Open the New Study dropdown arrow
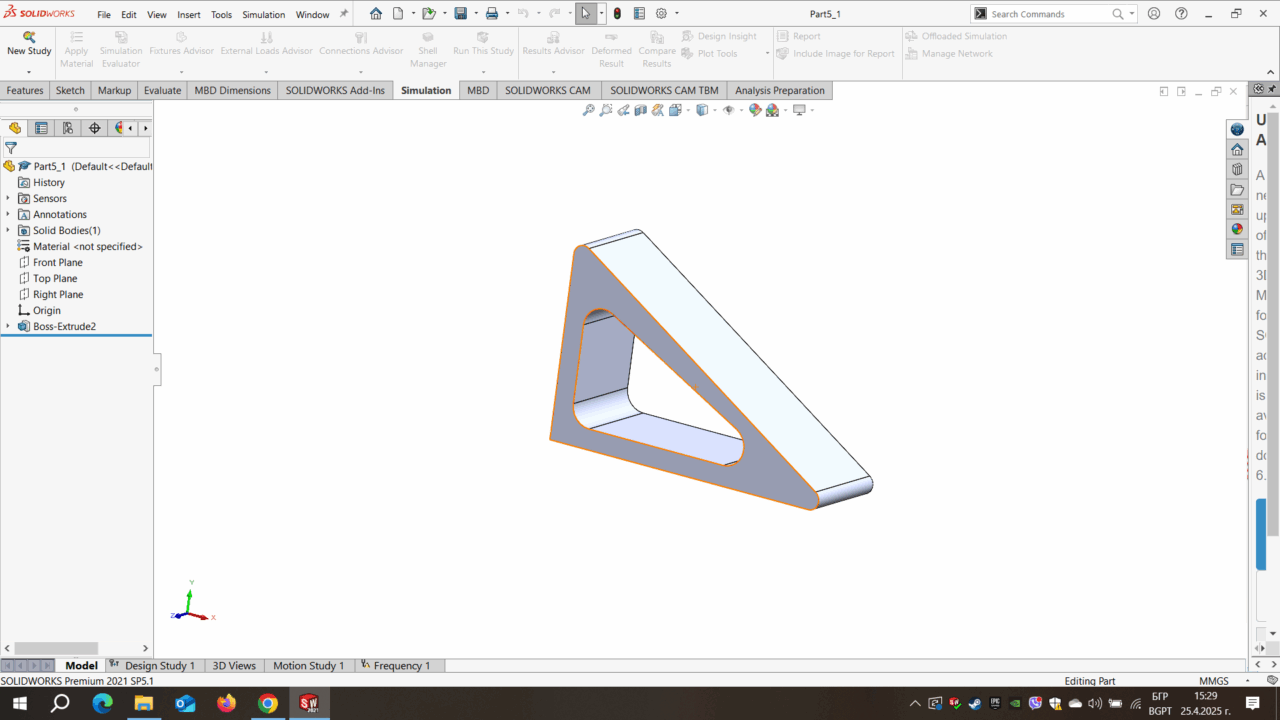Viewport: 1280px width, 720px height. [29, 72]
